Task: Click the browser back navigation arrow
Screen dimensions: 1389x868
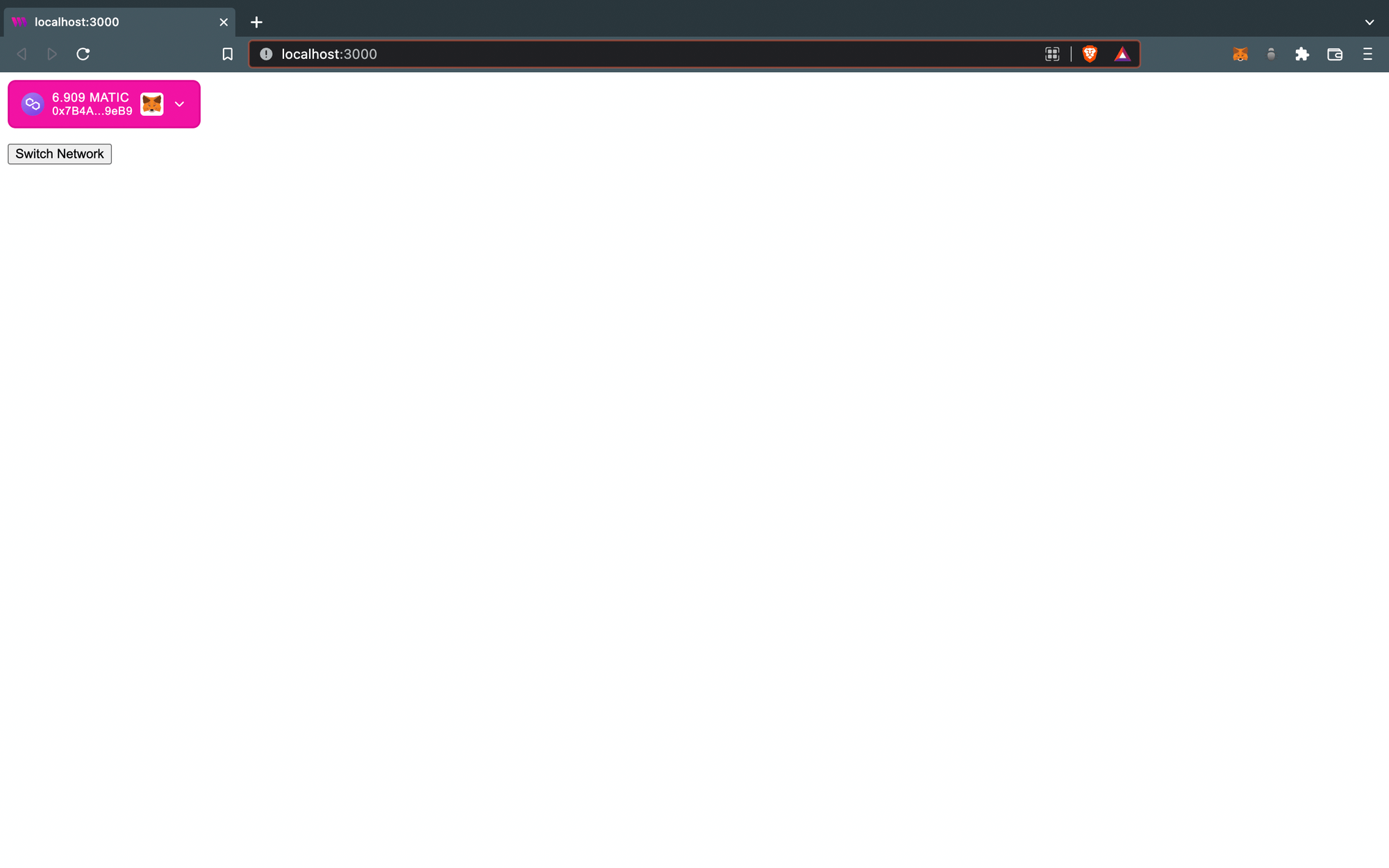Action: pyautogui.click(x=20, y=54)
